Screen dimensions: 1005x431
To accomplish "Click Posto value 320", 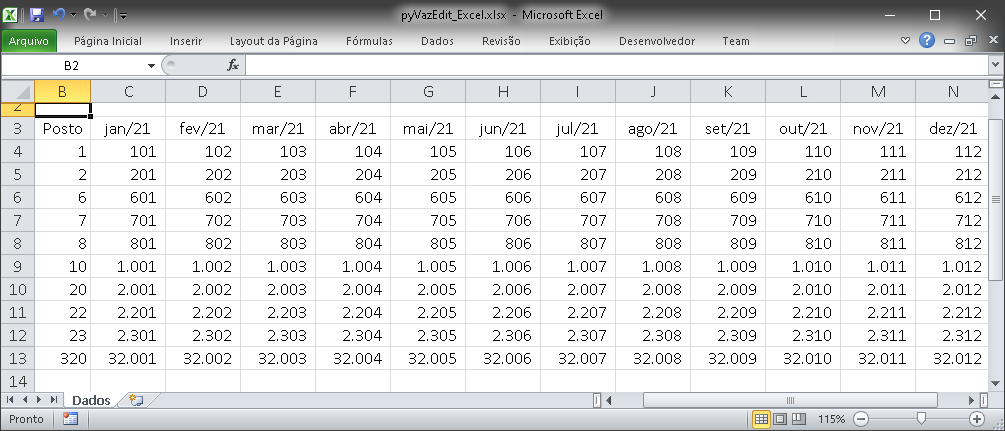I will 62,359.
